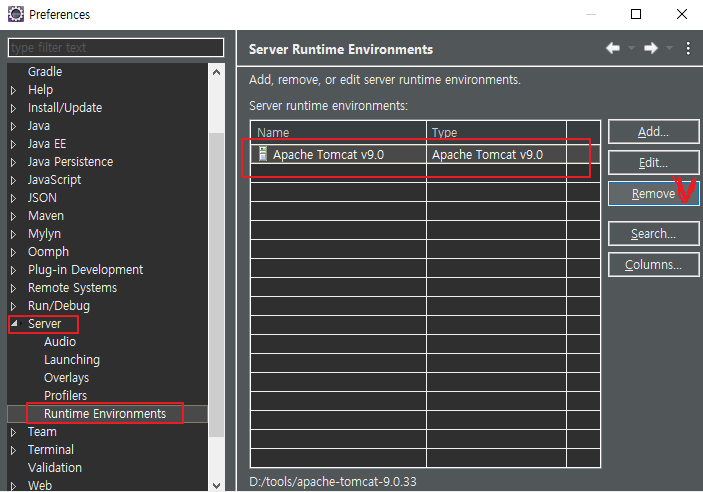
Task: Click the tree scrollbar down arrow
Action: pos(217,485)
